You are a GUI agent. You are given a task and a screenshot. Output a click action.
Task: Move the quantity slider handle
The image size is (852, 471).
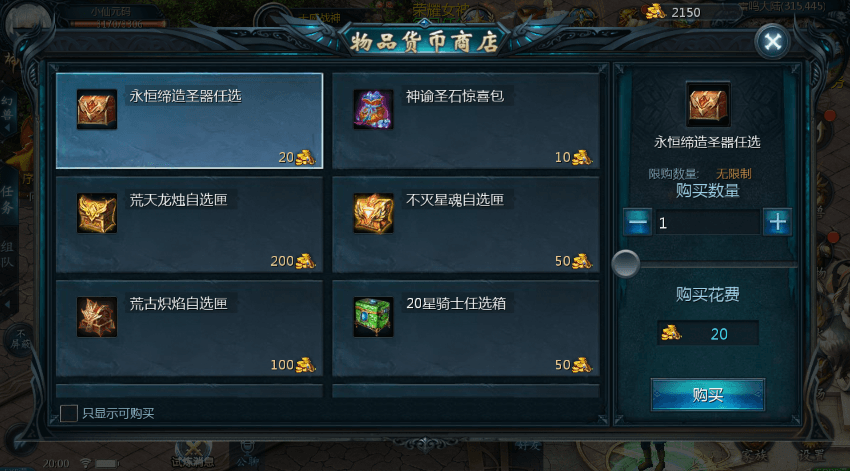625,264
